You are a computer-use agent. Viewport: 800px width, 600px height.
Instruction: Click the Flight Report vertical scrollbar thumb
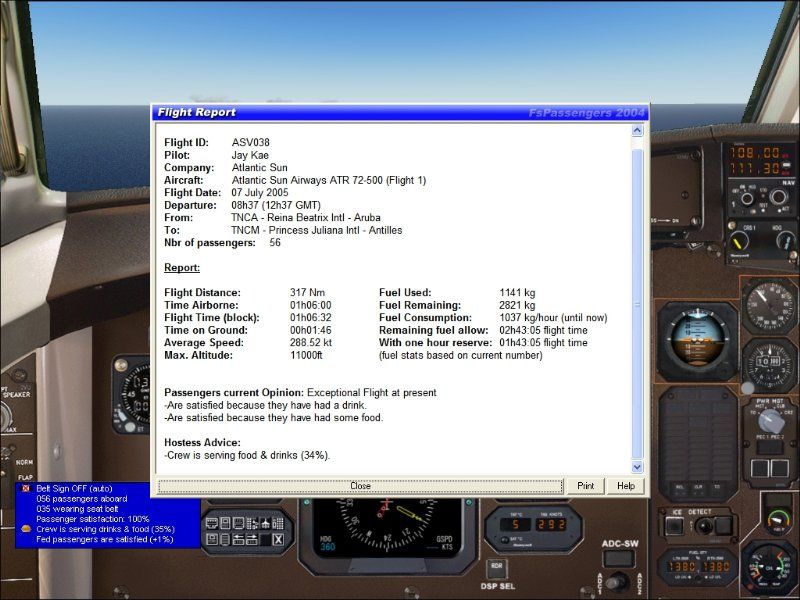[x=637, y=304]
